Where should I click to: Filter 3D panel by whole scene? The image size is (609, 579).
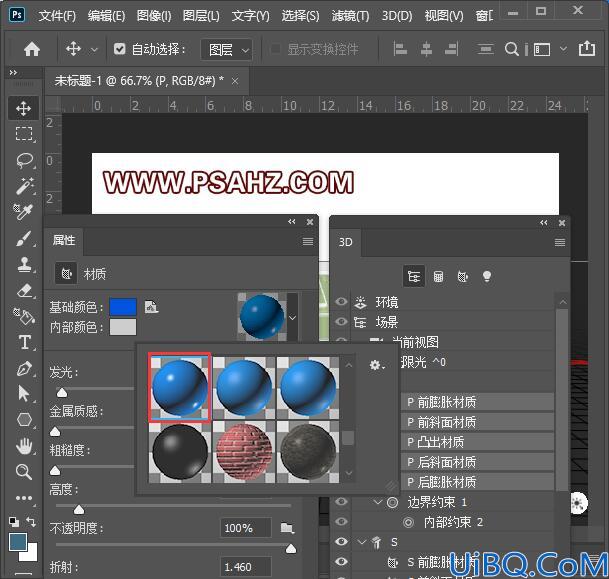(x=414, y=276)
